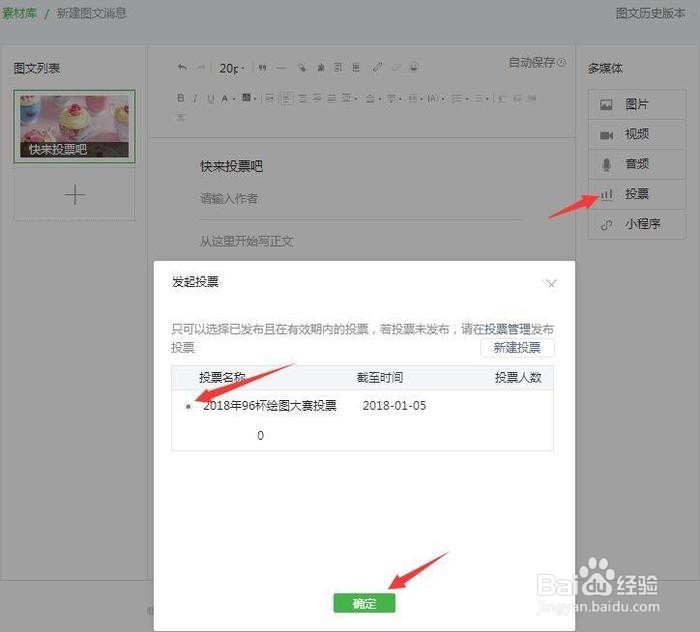Screen dimensions: 700x632
Task: Click the 投票人数 column header
Action: click(518, 378)
